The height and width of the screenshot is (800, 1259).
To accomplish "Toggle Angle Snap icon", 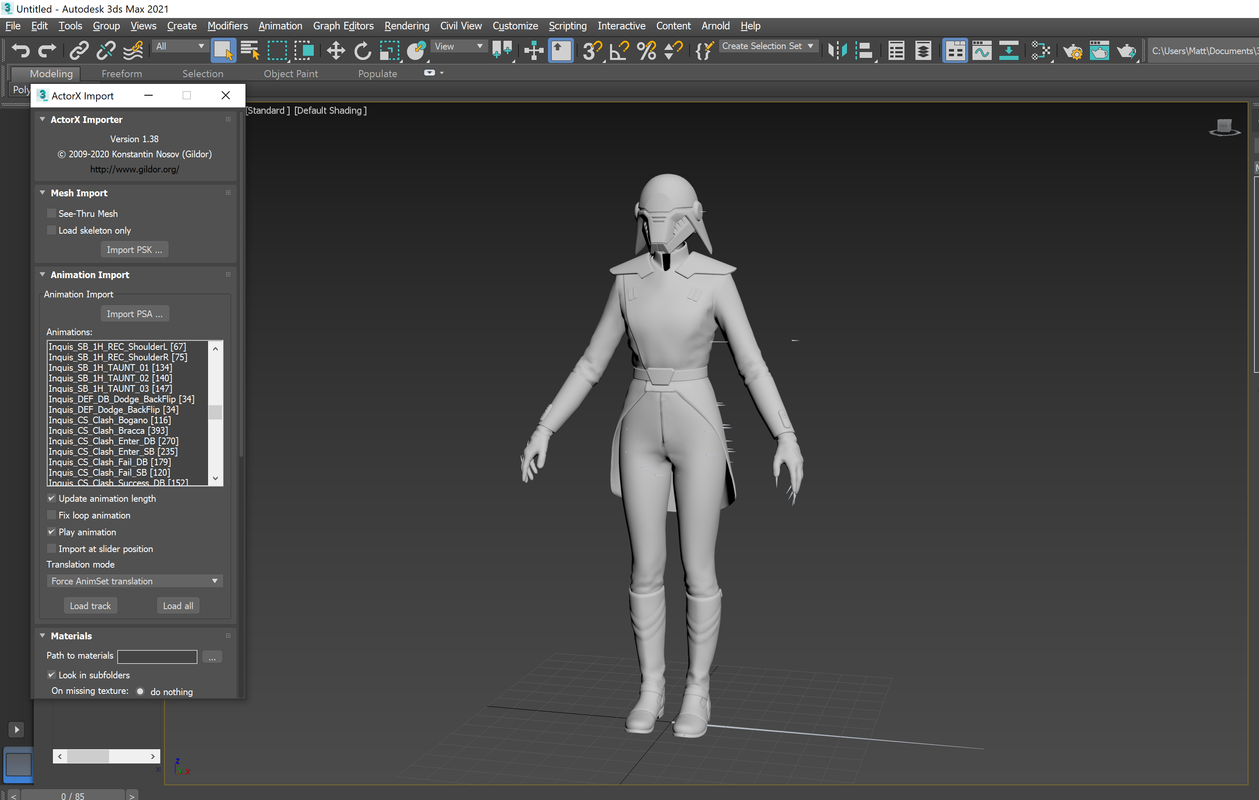I will click(x=619, y=50).
